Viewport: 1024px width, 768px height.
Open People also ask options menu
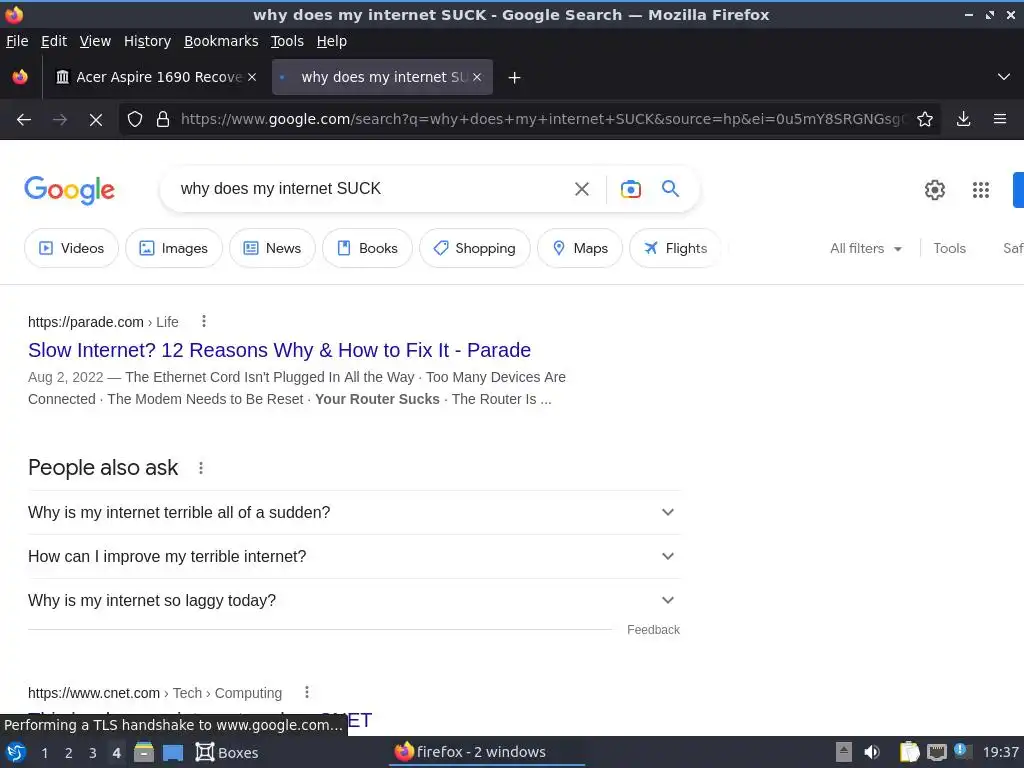coord(201,468)
